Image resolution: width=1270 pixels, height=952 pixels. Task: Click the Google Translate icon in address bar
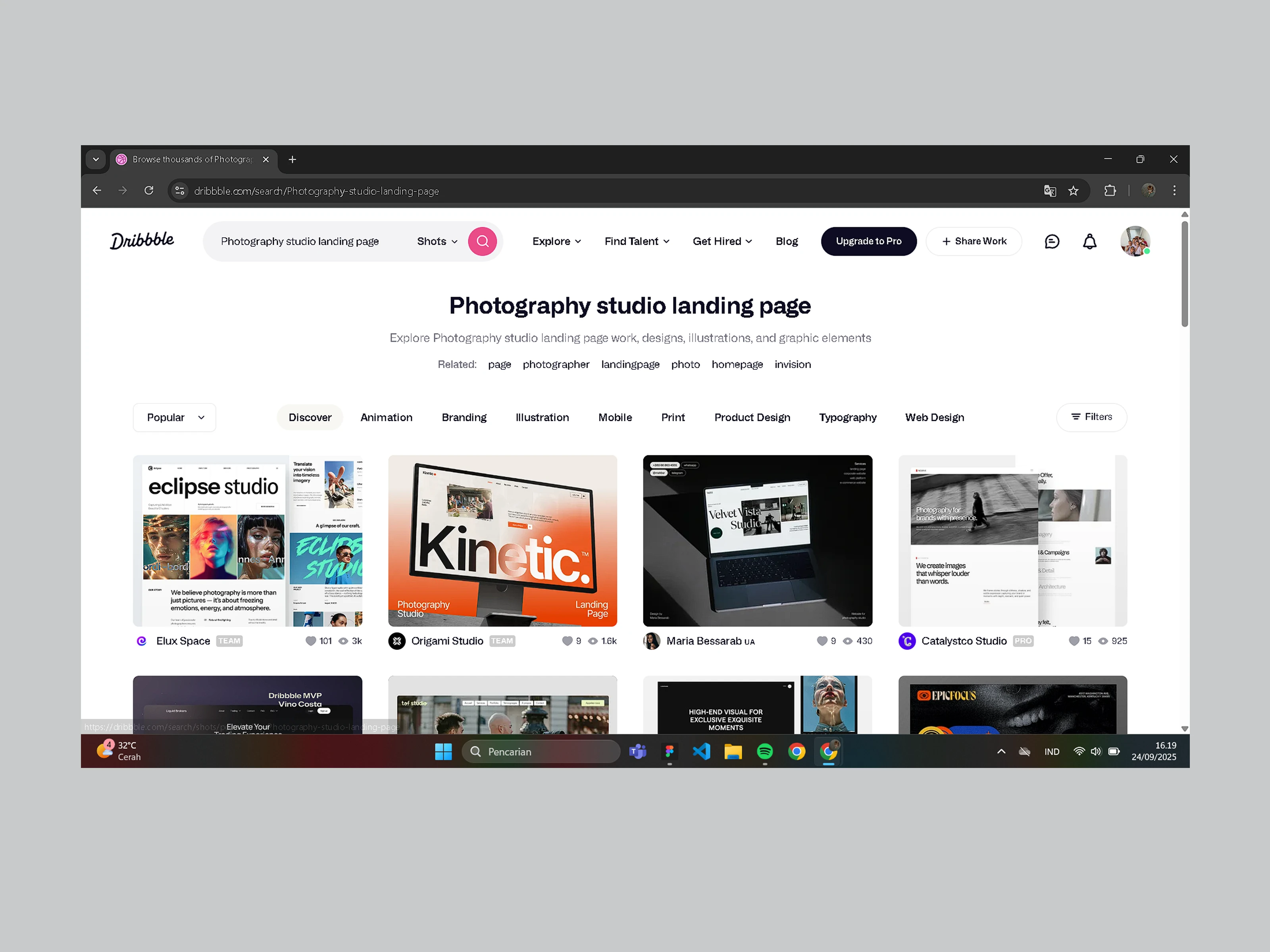click(x=1049, y=191)
